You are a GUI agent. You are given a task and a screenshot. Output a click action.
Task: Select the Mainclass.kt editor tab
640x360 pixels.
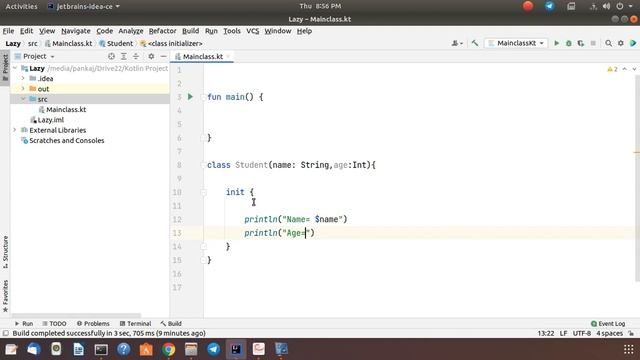click(202, 56)
